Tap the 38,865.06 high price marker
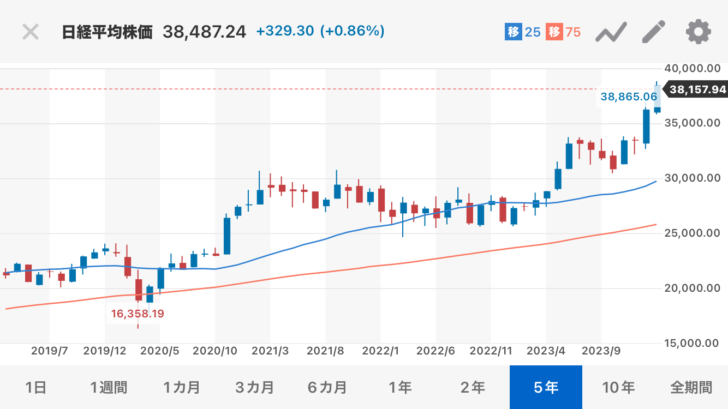Image resolution: width=728 pixels, height=409 pixels. [x=629, y=97]
